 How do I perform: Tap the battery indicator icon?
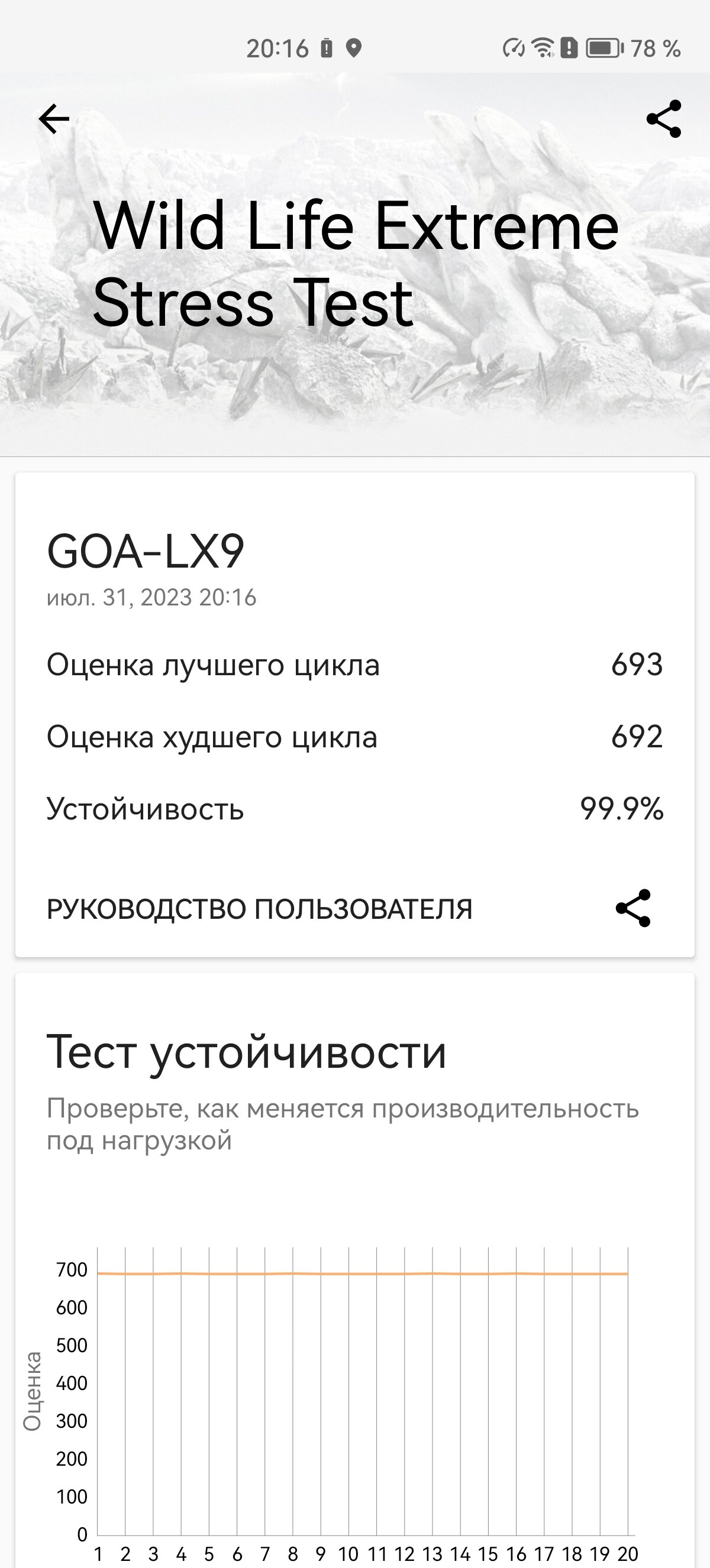(605, 48)
